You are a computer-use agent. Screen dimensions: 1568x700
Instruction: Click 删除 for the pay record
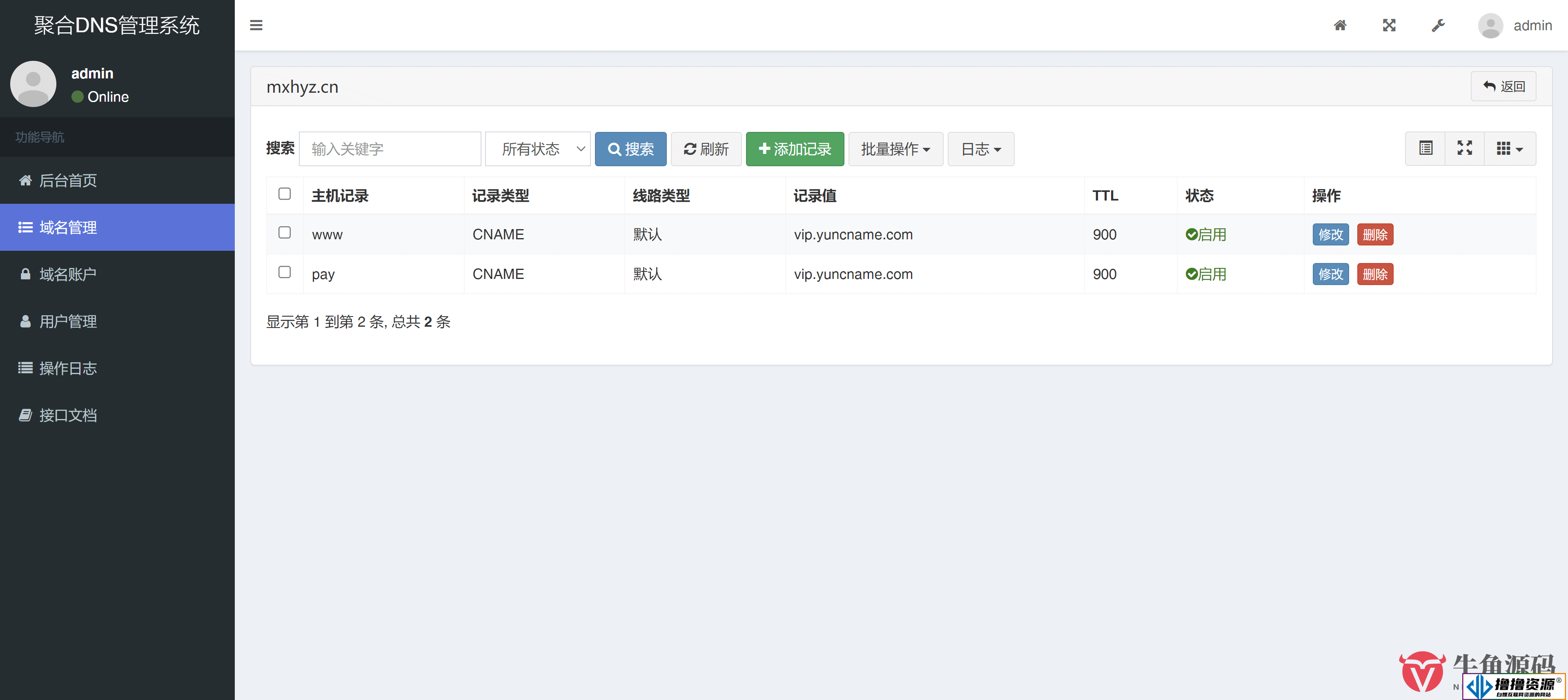[x=1374, y=274]
